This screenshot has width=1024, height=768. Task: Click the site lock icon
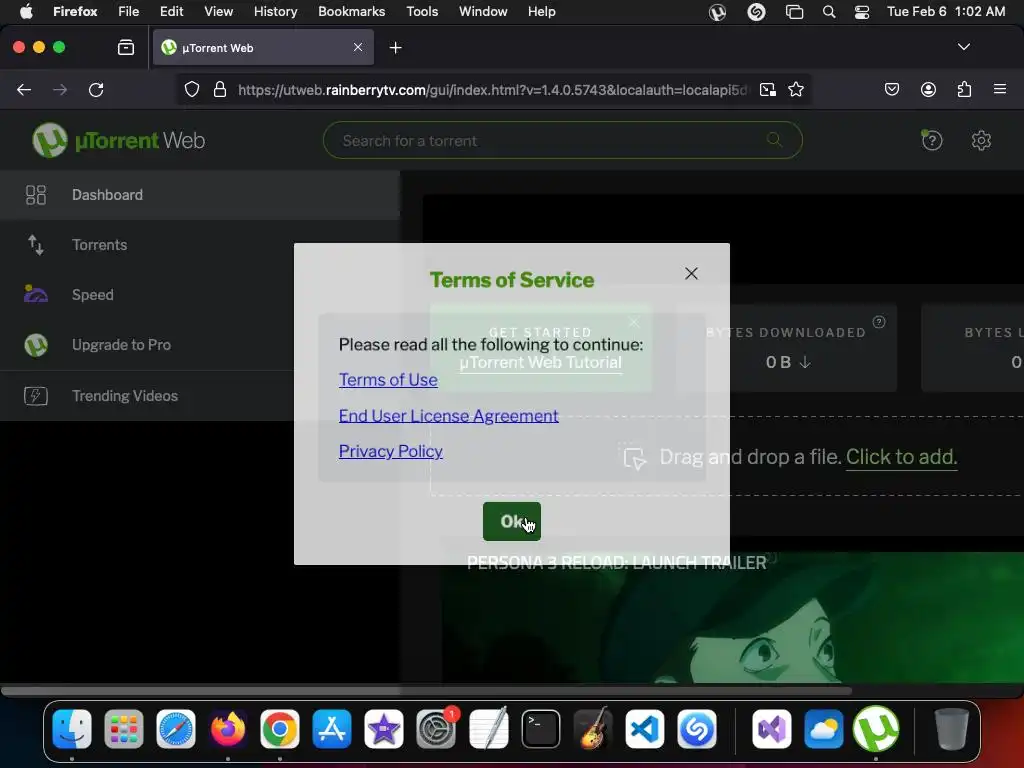pos(220,89)
